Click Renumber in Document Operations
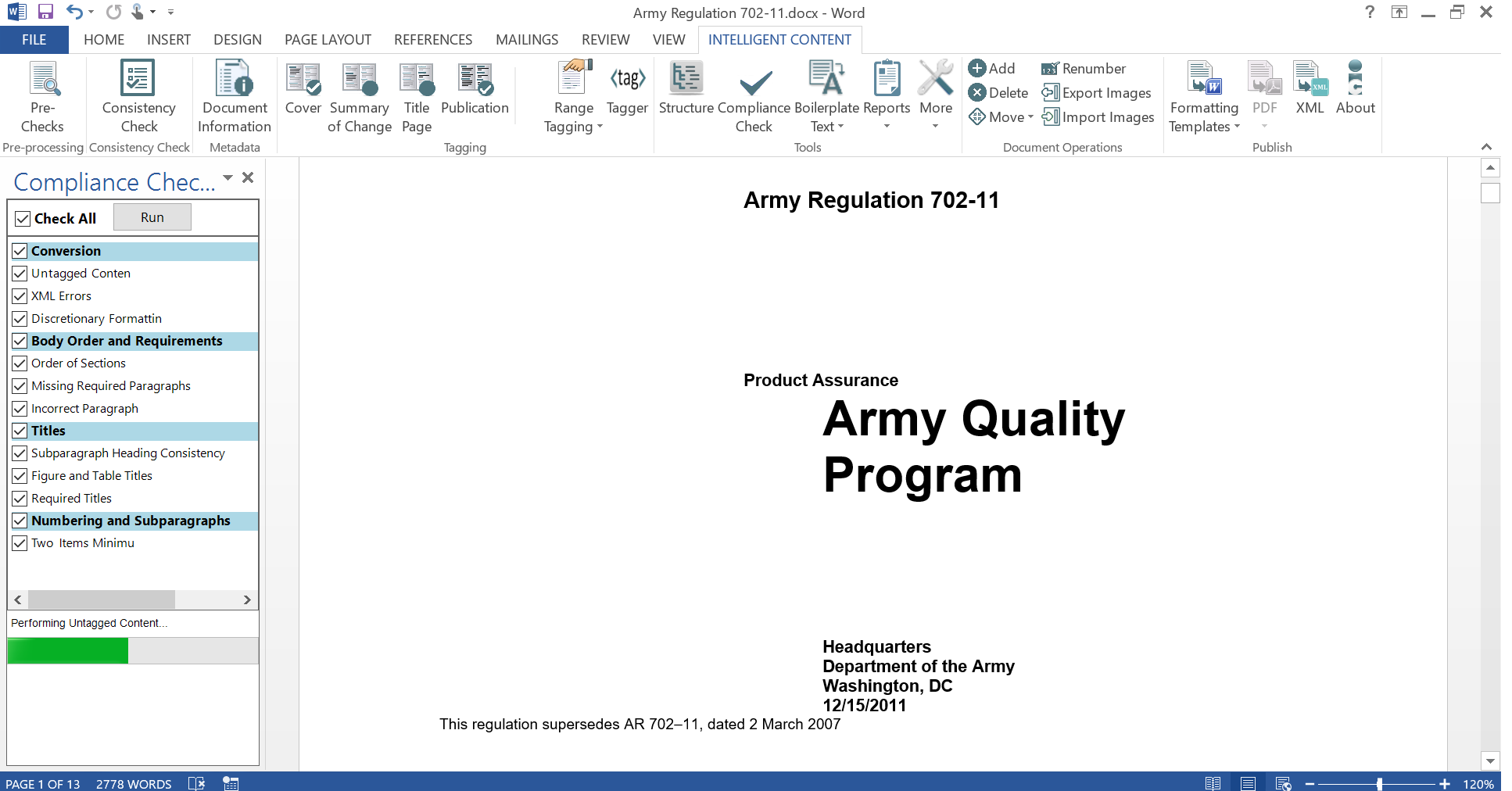 pyautogui.click(x=1084, y=68)
